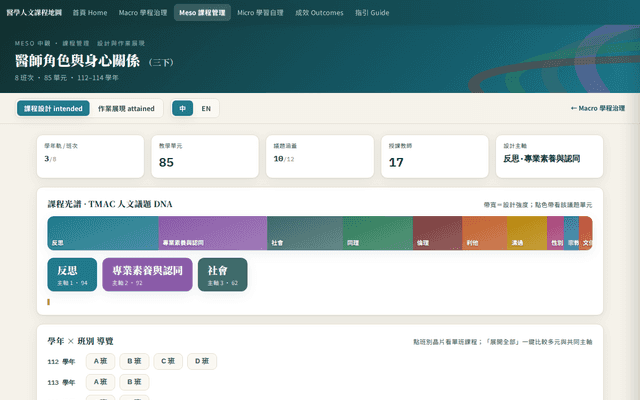Click the 授課教師 17 stat card
The height and width of the screenshot is (400, 640).
pos(435,156)
